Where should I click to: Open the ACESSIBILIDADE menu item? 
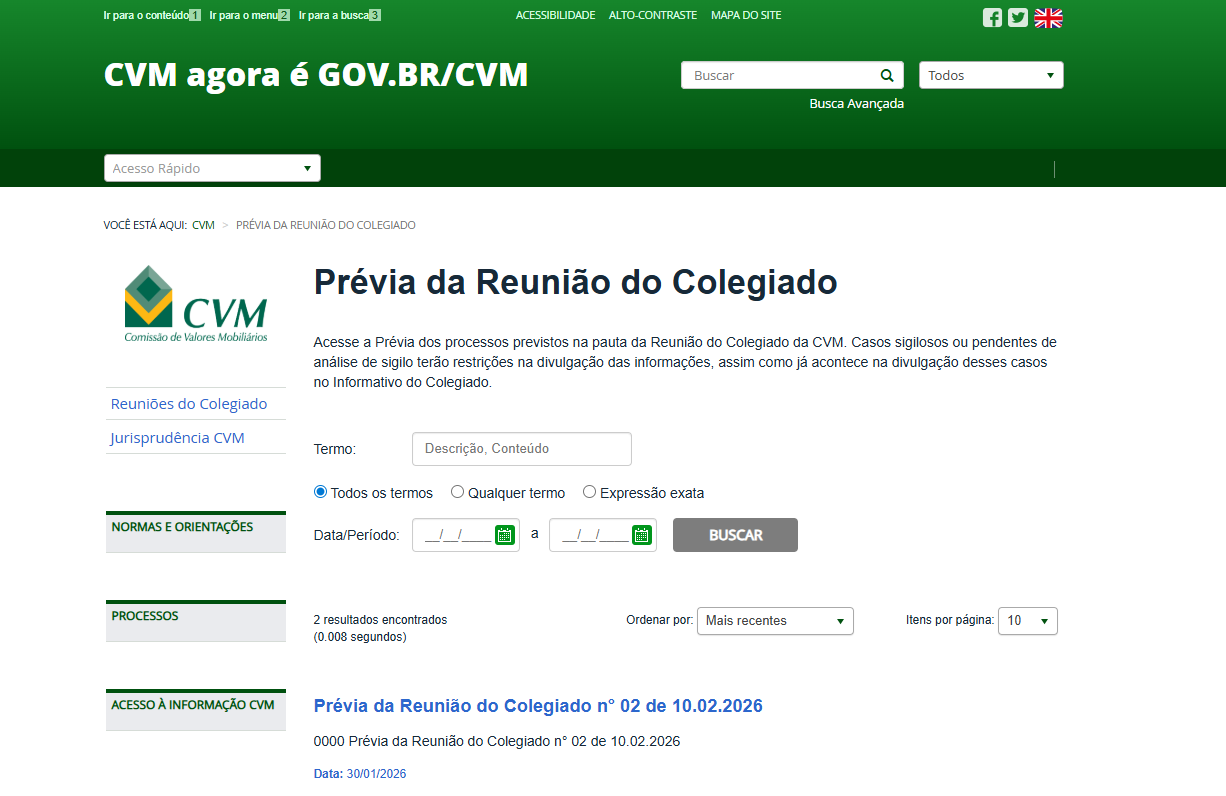point(555,15)
